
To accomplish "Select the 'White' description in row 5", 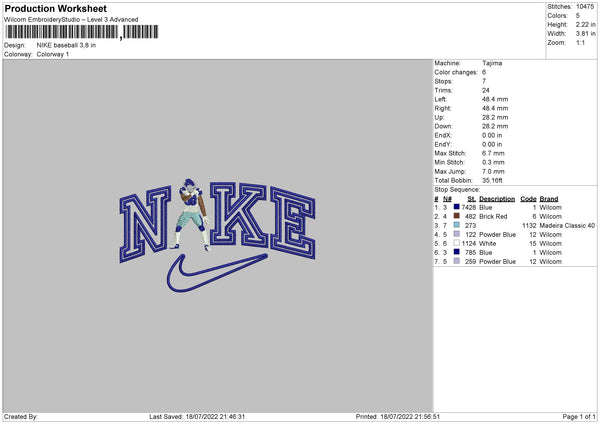I will tap(488, 244).
